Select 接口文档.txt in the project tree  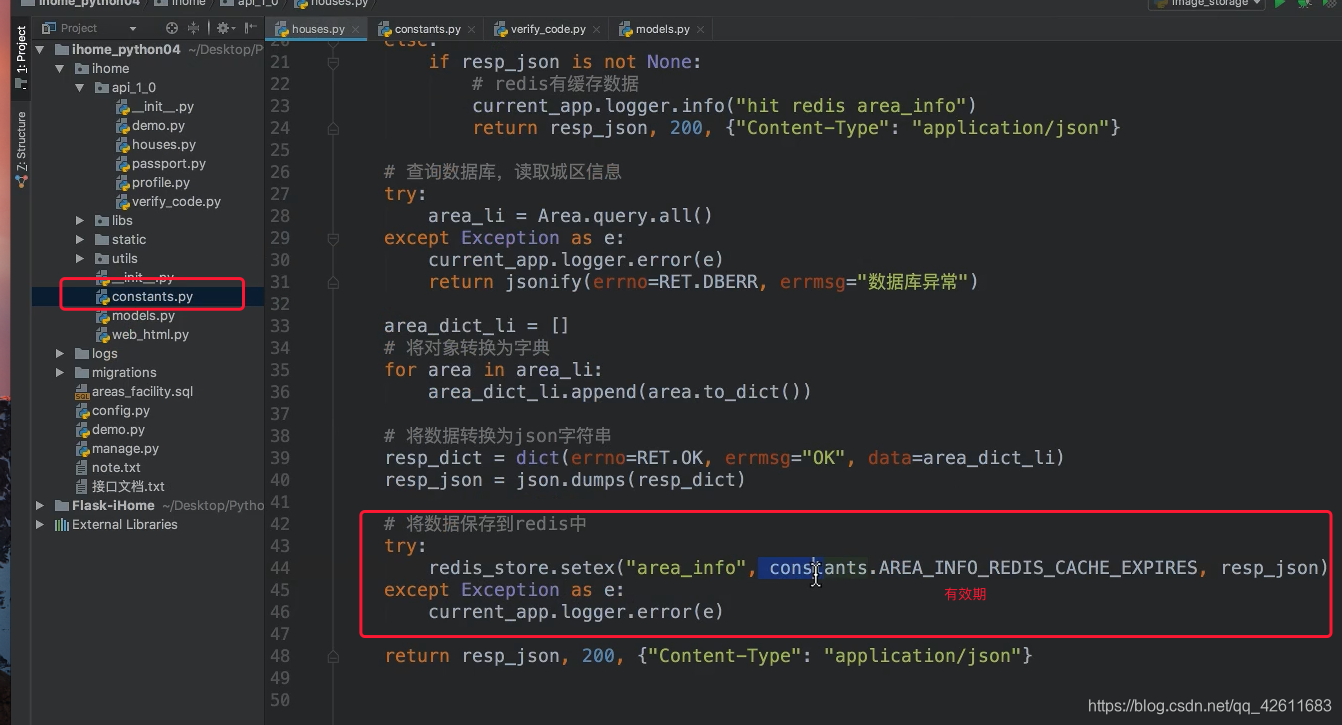[120, 486]
